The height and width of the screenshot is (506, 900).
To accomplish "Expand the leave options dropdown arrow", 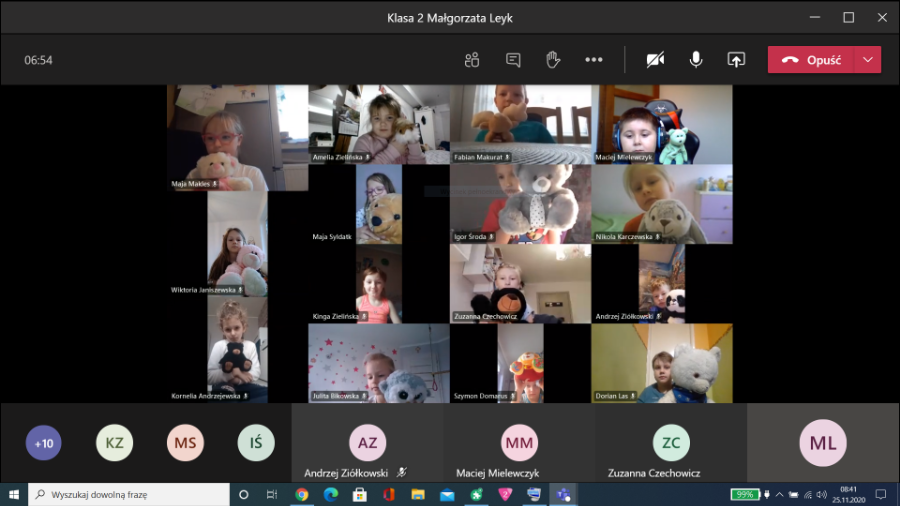I will click(867, 60).
